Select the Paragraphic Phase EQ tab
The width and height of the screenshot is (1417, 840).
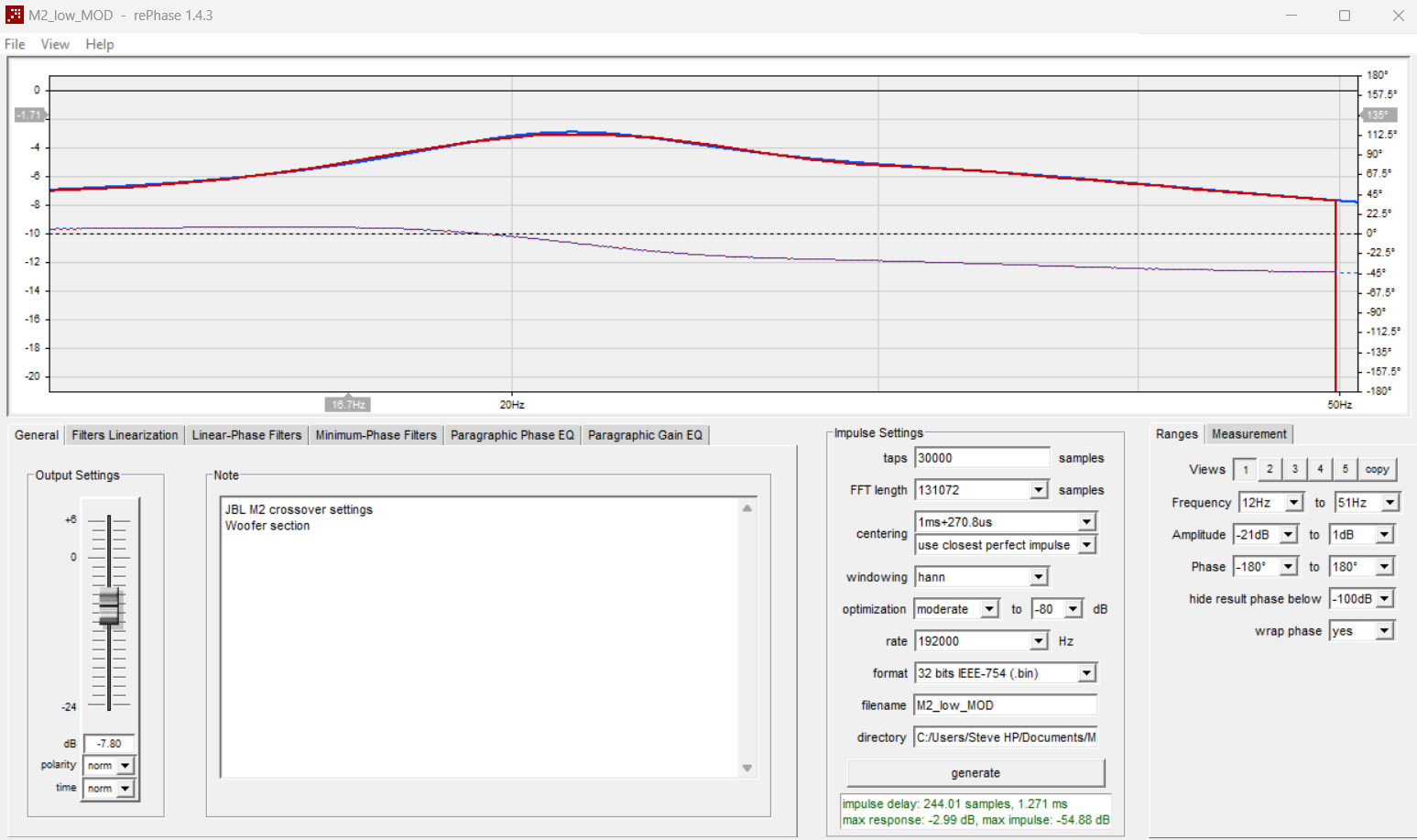[512, 435]
